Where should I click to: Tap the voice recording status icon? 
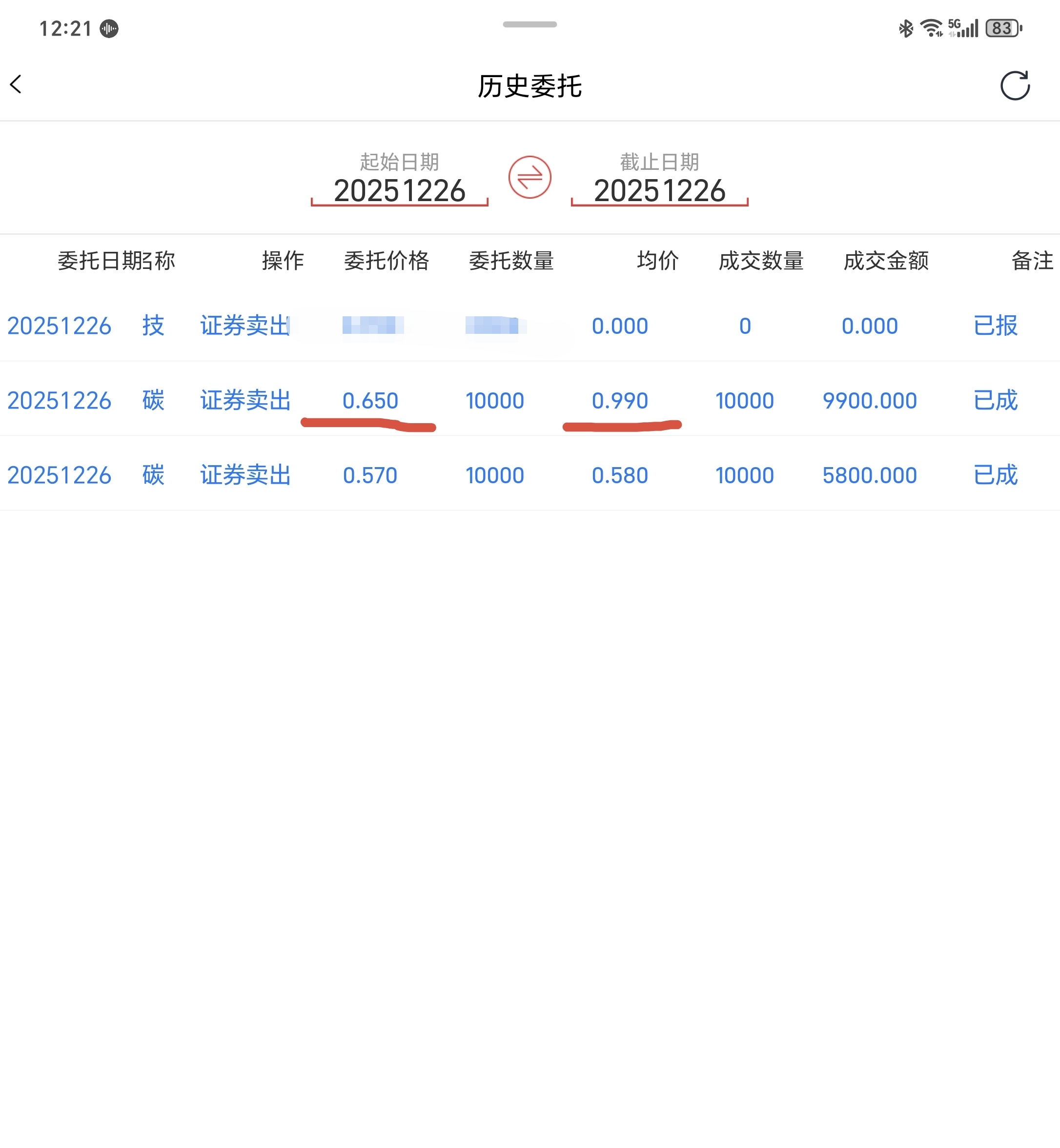click(109, 29)
